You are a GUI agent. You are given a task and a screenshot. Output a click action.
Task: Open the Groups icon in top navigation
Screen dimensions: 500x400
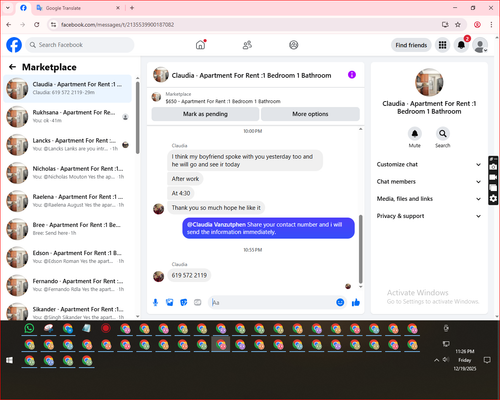[x=294, y=45]
